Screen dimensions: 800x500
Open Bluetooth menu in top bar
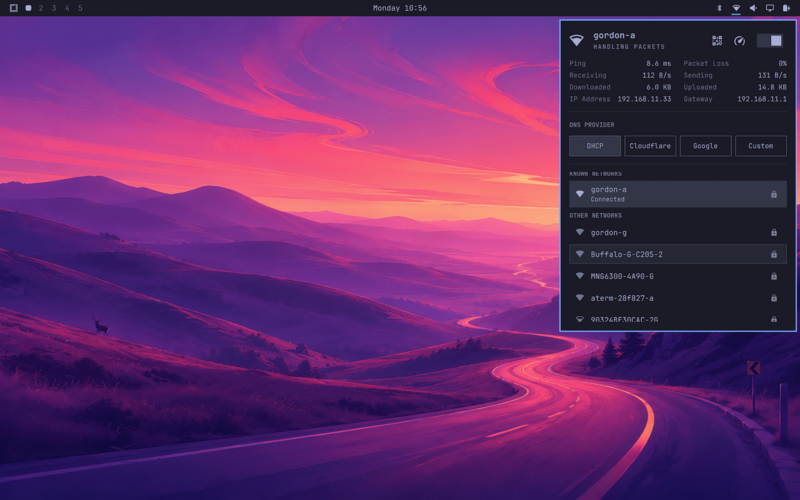(719, 8)
